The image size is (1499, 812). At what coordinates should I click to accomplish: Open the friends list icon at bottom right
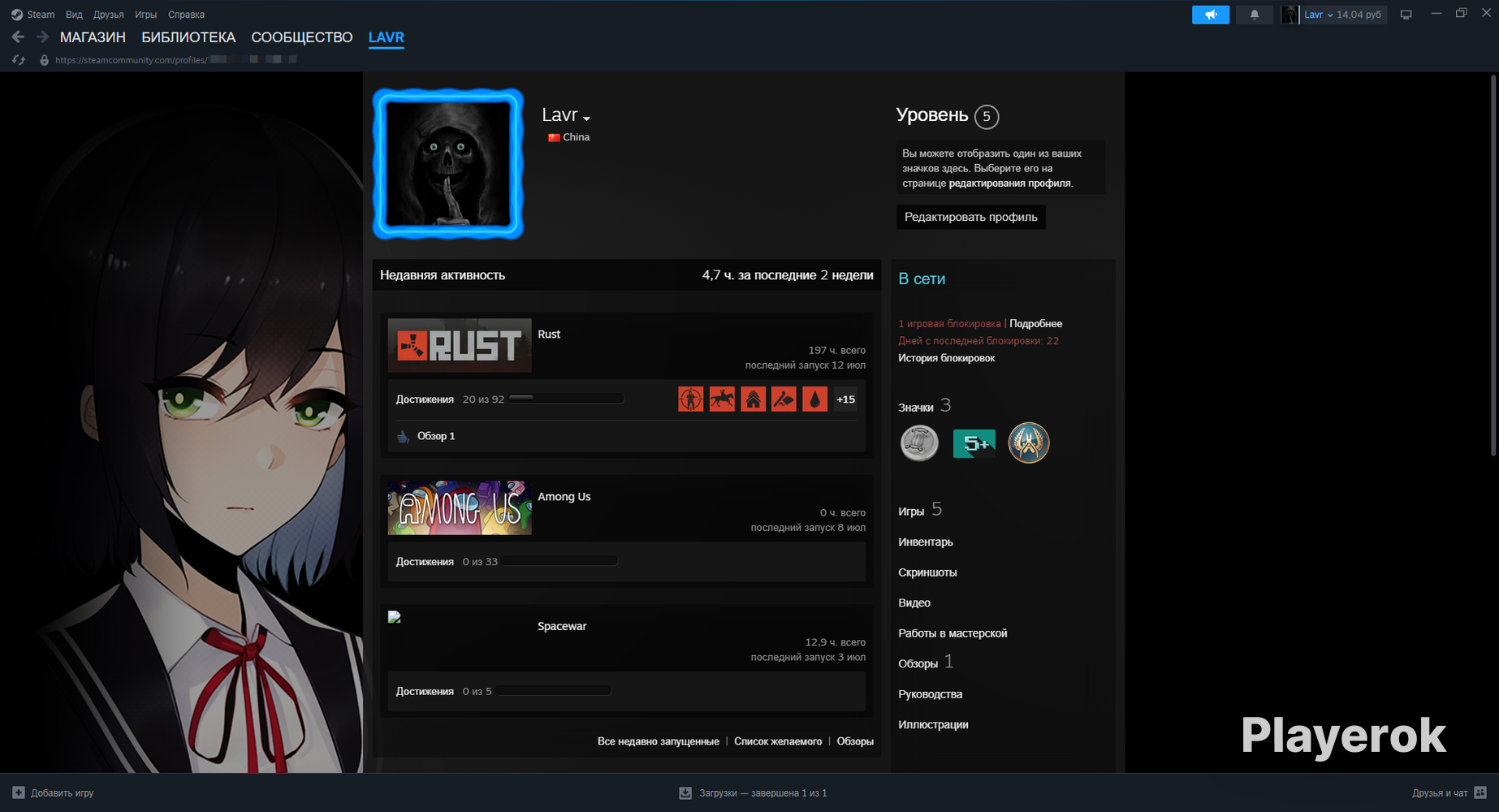click(x=1480, y=793)
